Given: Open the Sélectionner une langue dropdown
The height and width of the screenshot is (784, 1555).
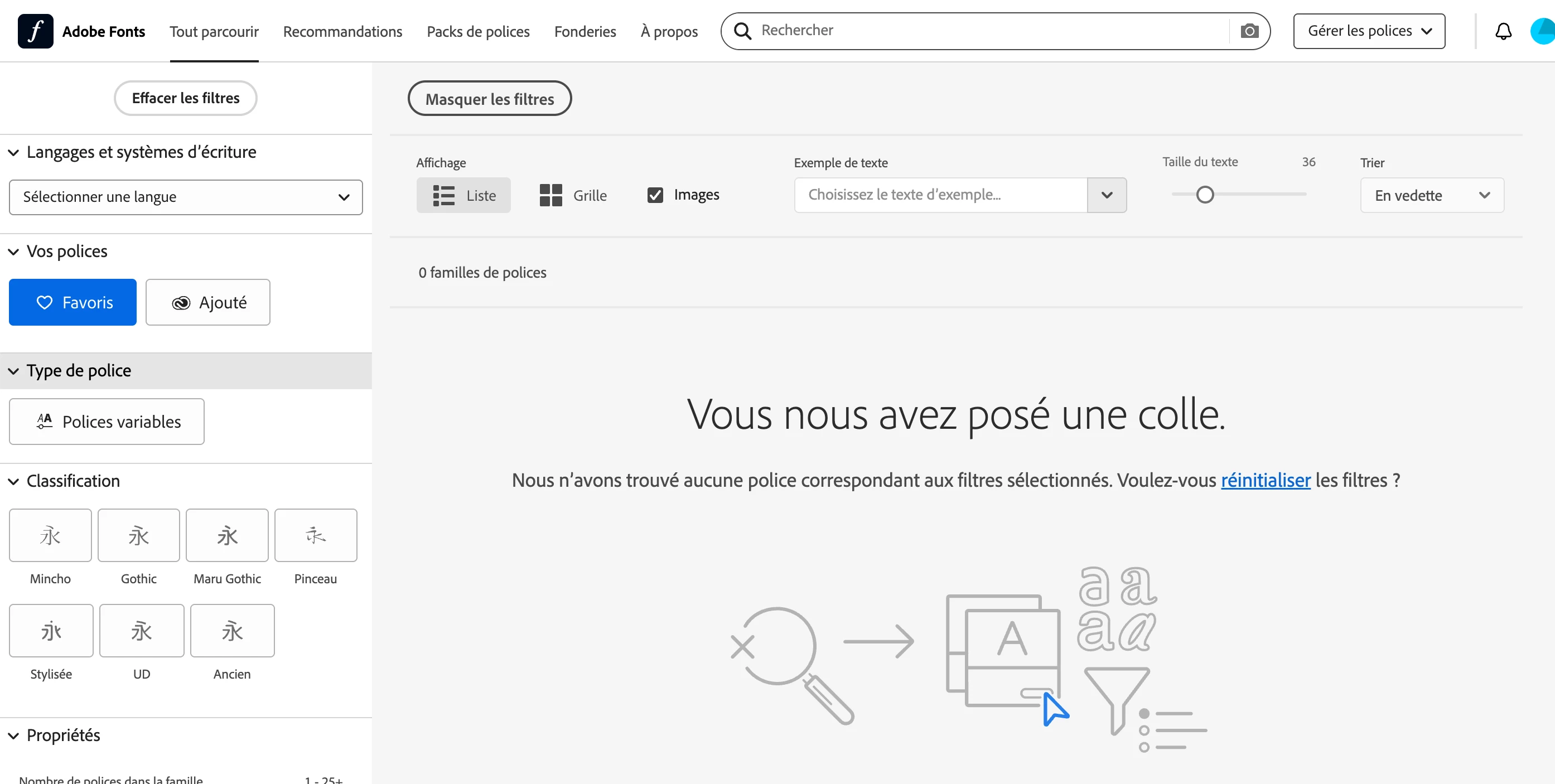Looking at the screenshot, I should click(185, 197).
